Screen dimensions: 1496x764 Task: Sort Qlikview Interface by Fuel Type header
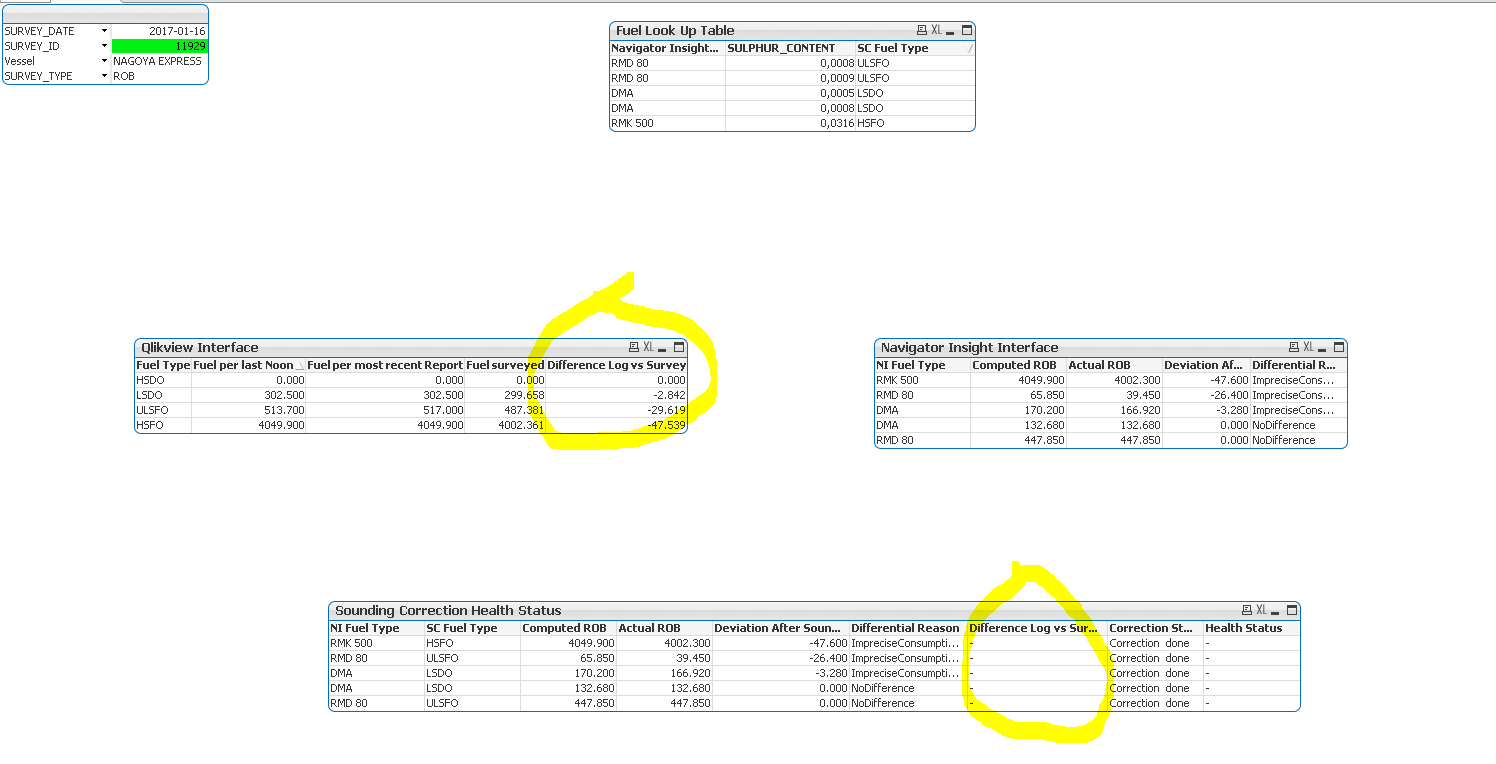163,365
